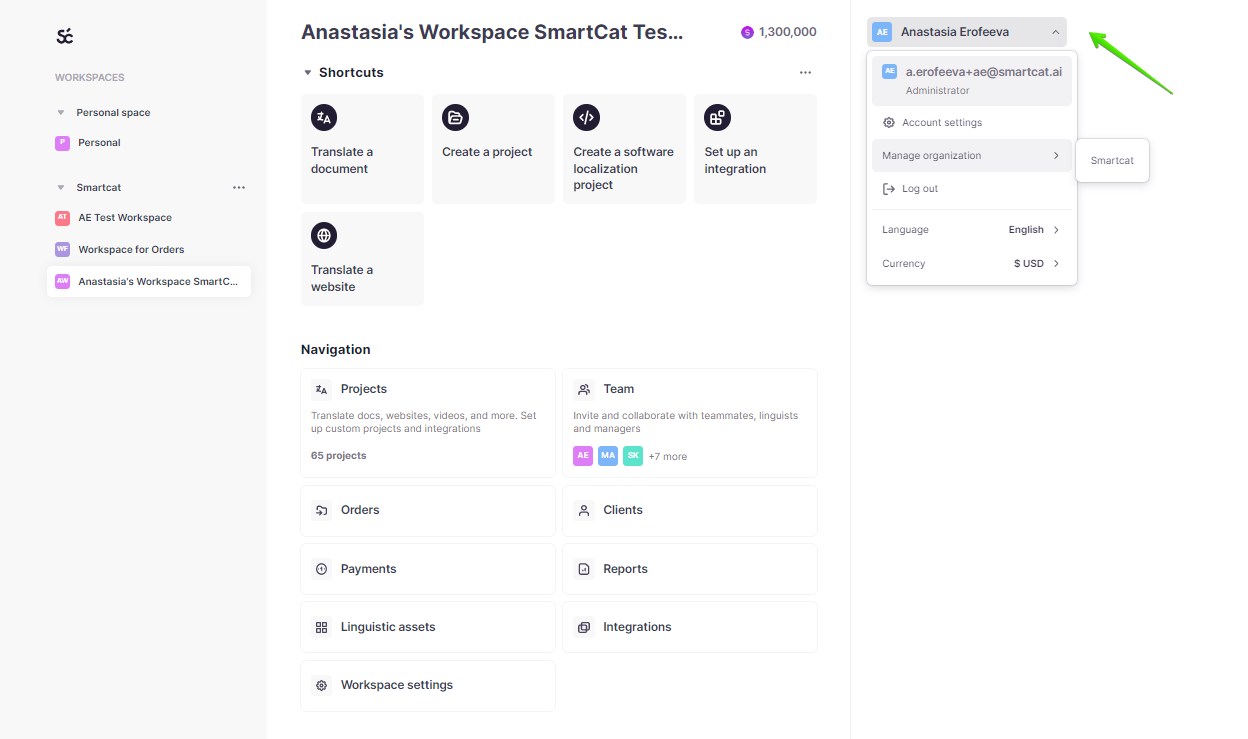The width and height of the screenshot is (1248, 739).
Task: Click the SK avatar in Team card
Action: click(633, 456)
